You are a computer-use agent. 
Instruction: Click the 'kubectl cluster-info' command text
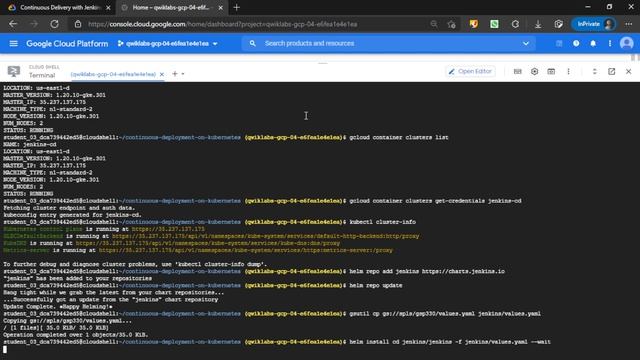coord(382,222)
